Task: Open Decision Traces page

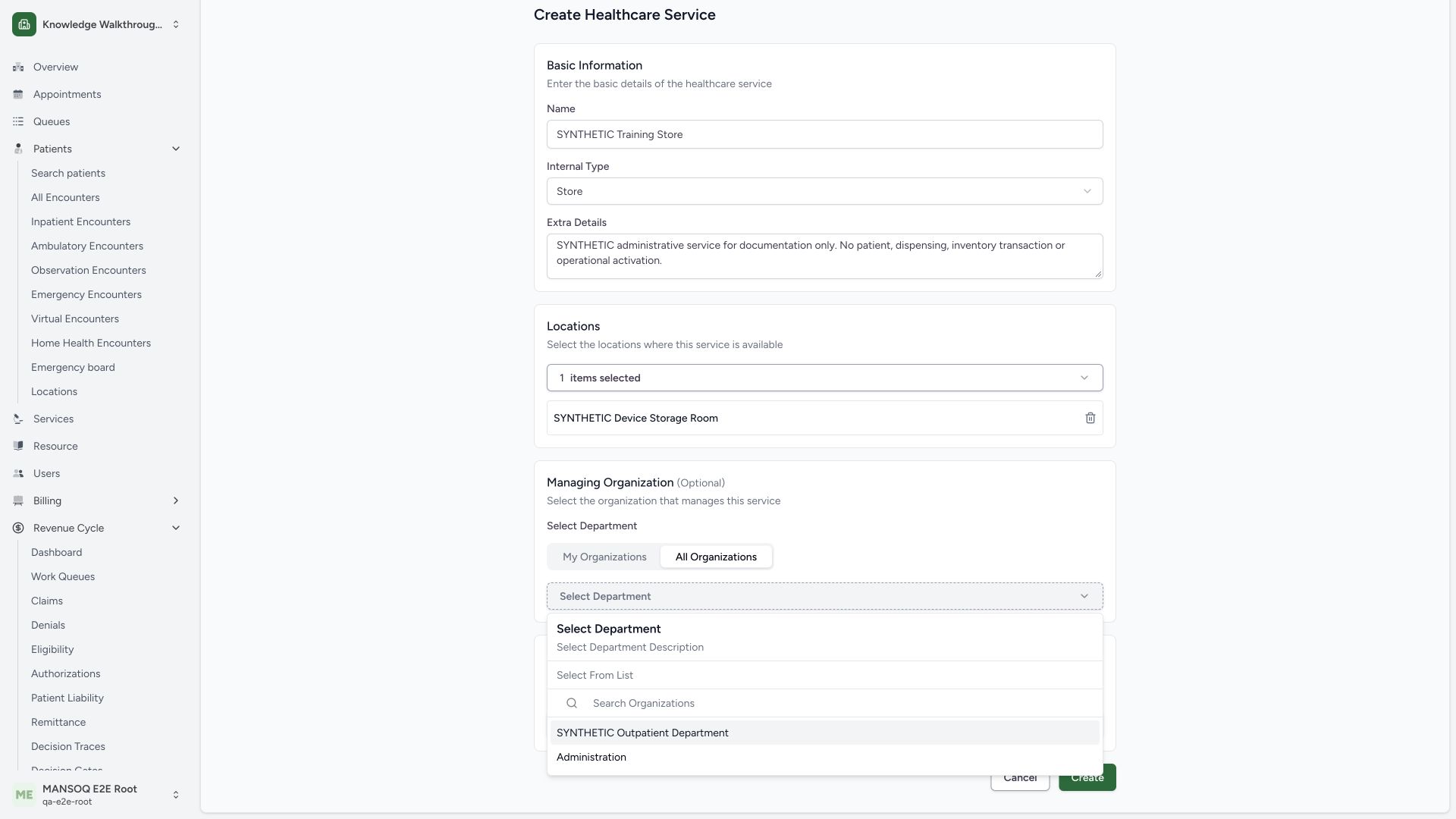Action: (x=68, y=746)
